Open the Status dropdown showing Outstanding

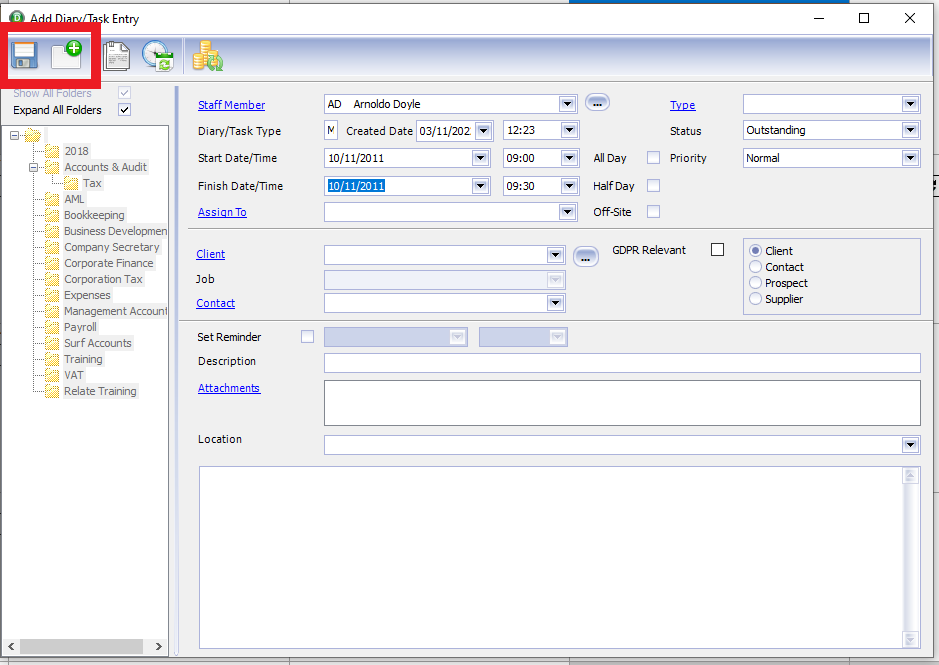click(910, 130)
